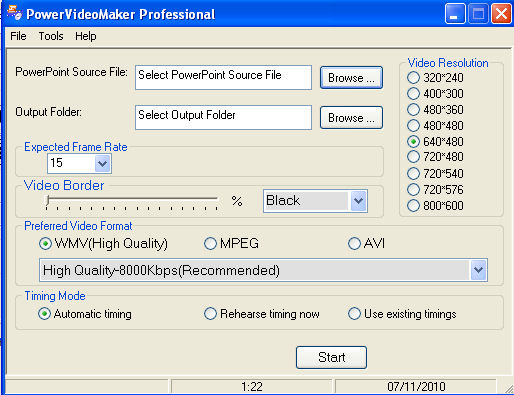Close the PowerVideoMaker window

tap(501, 14)
